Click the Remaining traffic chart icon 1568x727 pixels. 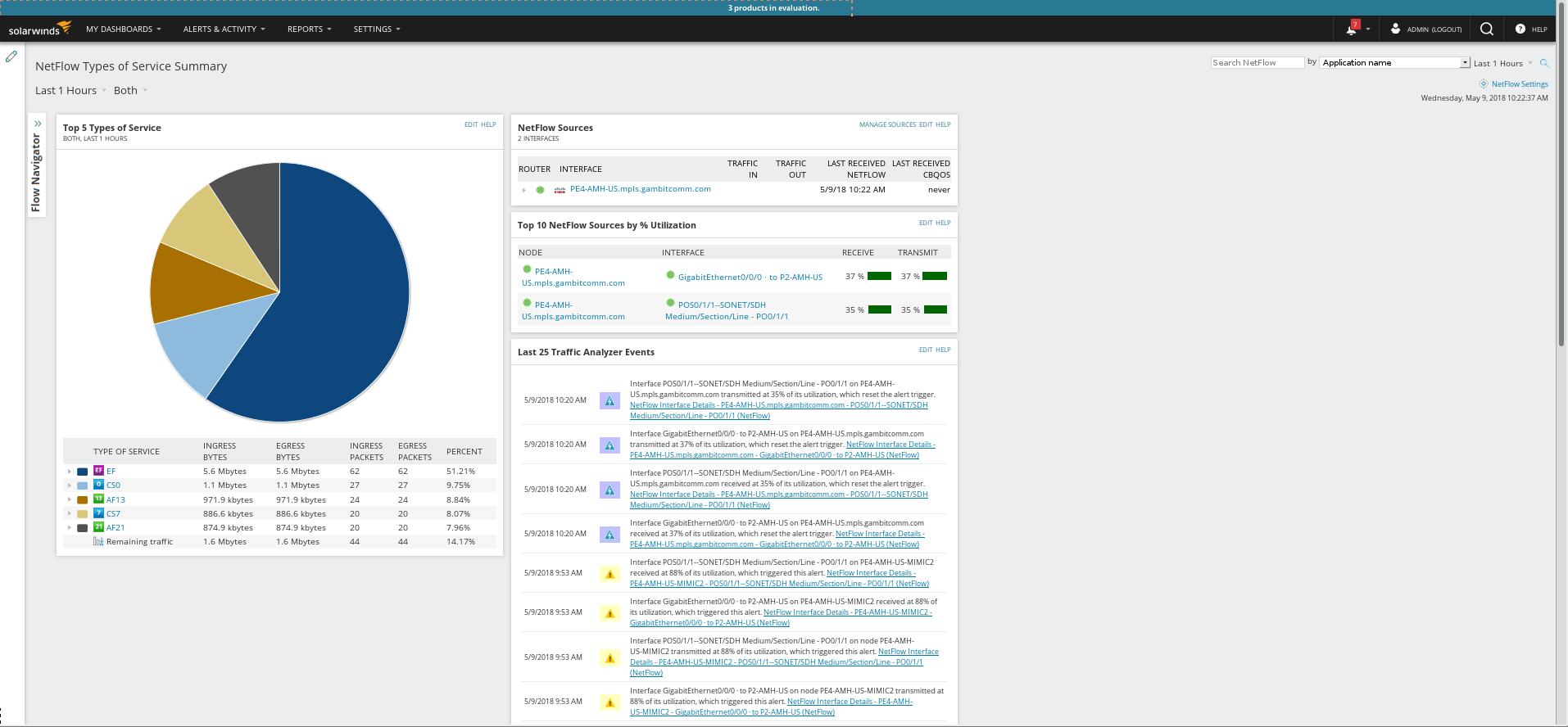pos(98,541)
